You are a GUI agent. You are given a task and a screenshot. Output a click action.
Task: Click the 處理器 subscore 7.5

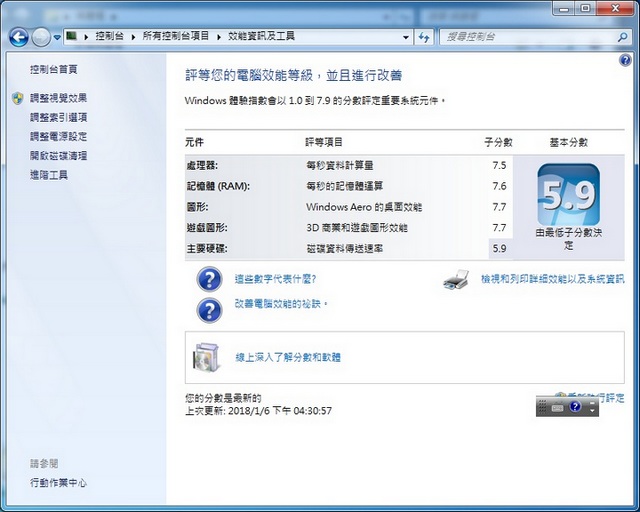point(499,166)
